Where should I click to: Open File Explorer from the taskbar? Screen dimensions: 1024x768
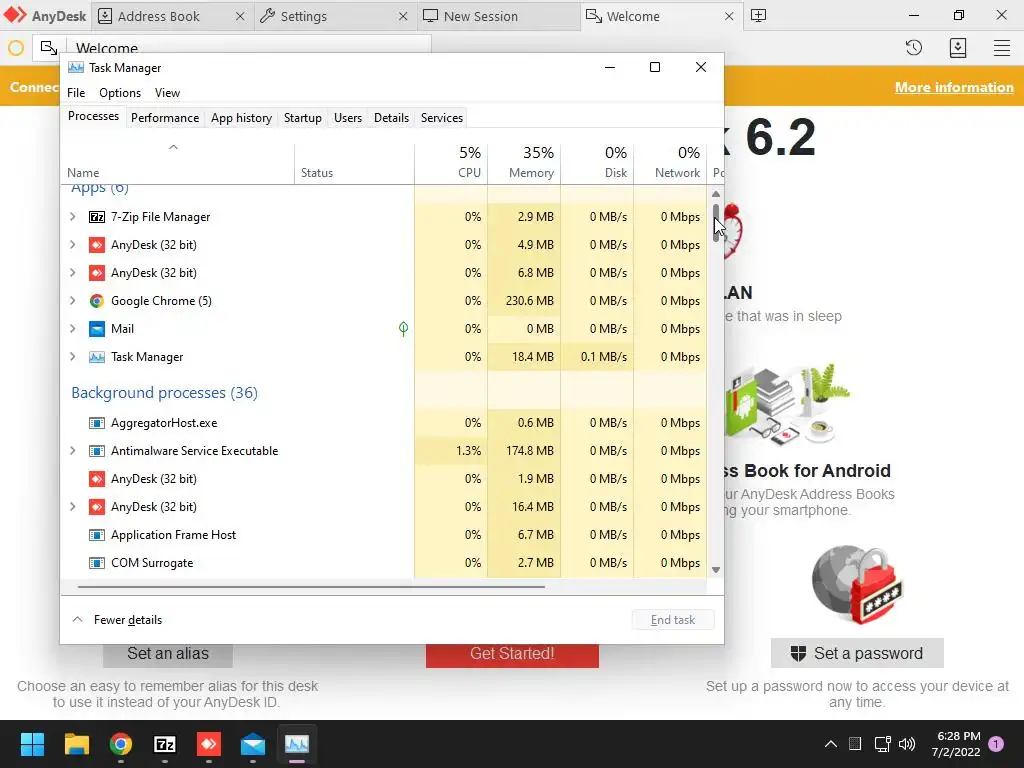(76, 744)
